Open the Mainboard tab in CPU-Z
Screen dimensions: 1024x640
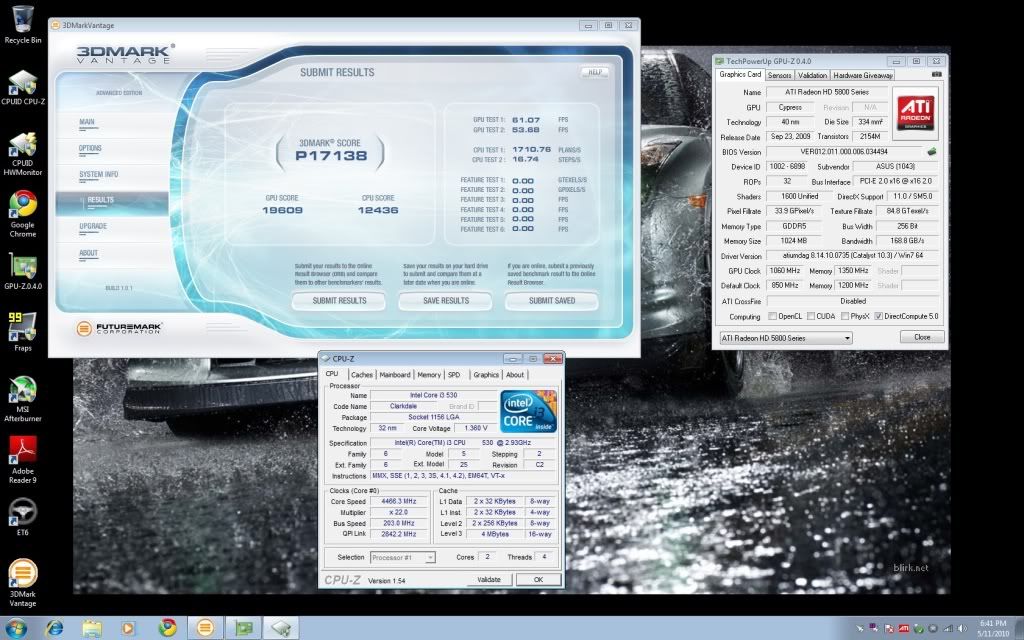point(395,375)
